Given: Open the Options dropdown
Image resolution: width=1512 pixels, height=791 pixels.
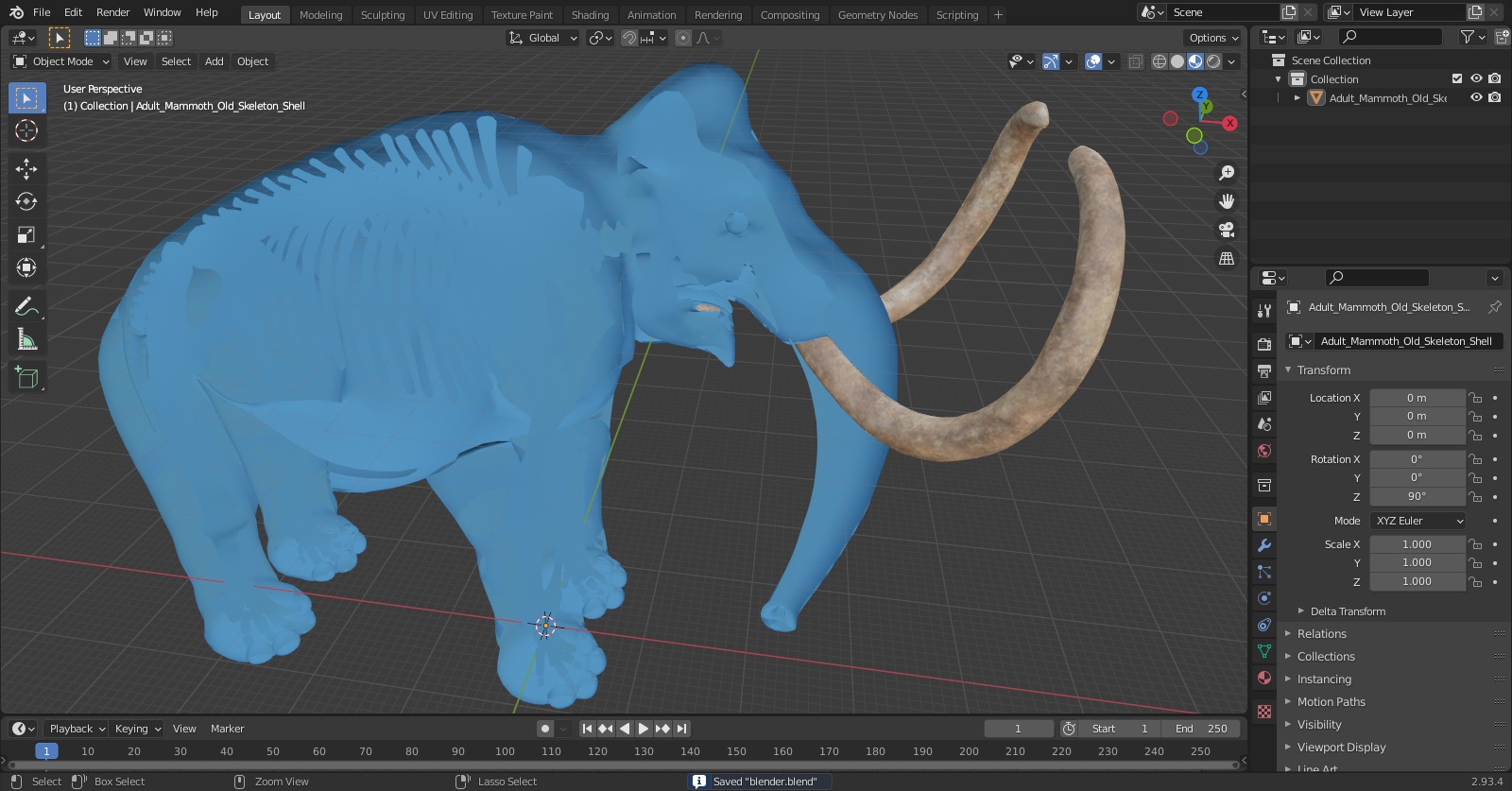Looking at the screenshot, I should (1212, 38).
